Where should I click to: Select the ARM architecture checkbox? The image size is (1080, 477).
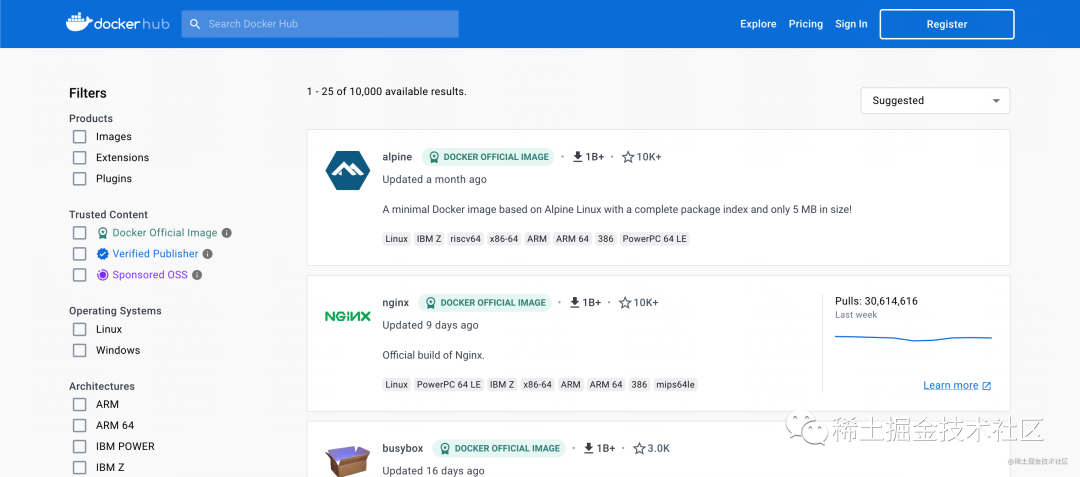[80, 405]
